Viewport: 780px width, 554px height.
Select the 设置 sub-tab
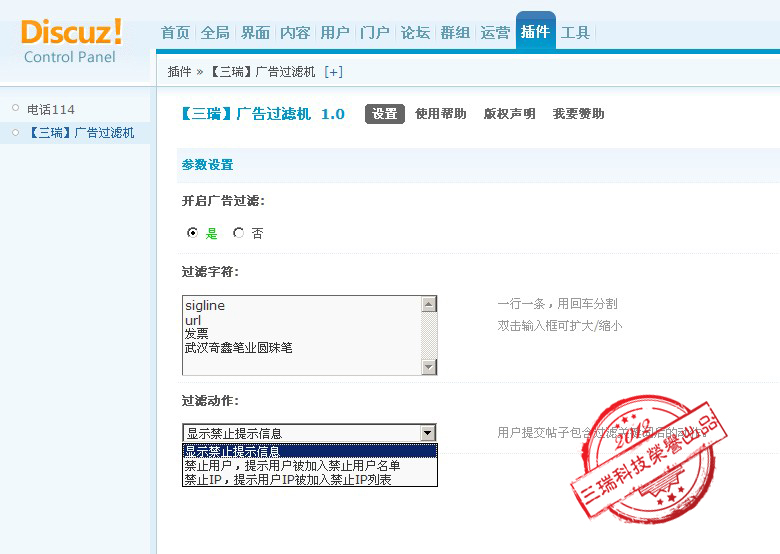click(x=385, y=114)
